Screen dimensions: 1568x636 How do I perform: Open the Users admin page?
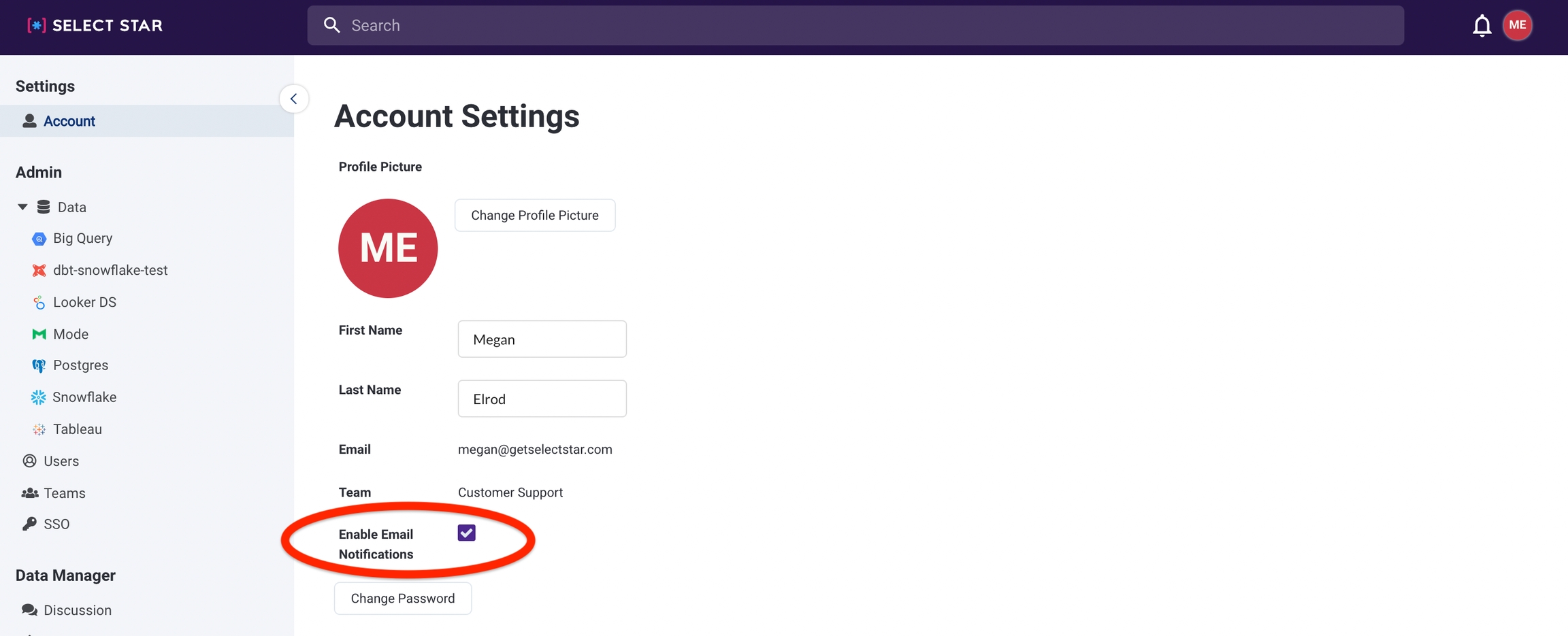61,461
